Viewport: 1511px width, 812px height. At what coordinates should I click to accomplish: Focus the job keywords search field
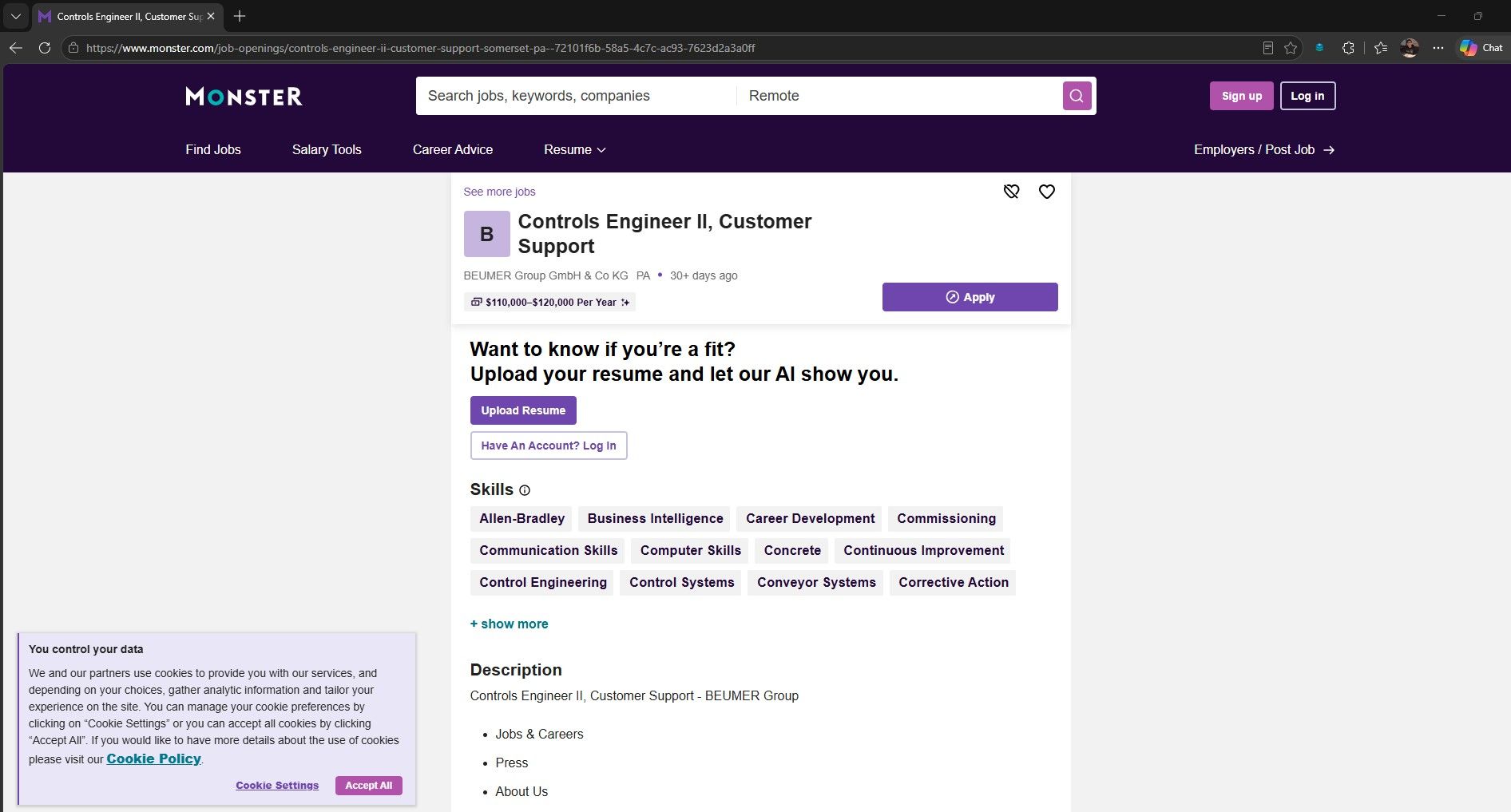(576, 96)
